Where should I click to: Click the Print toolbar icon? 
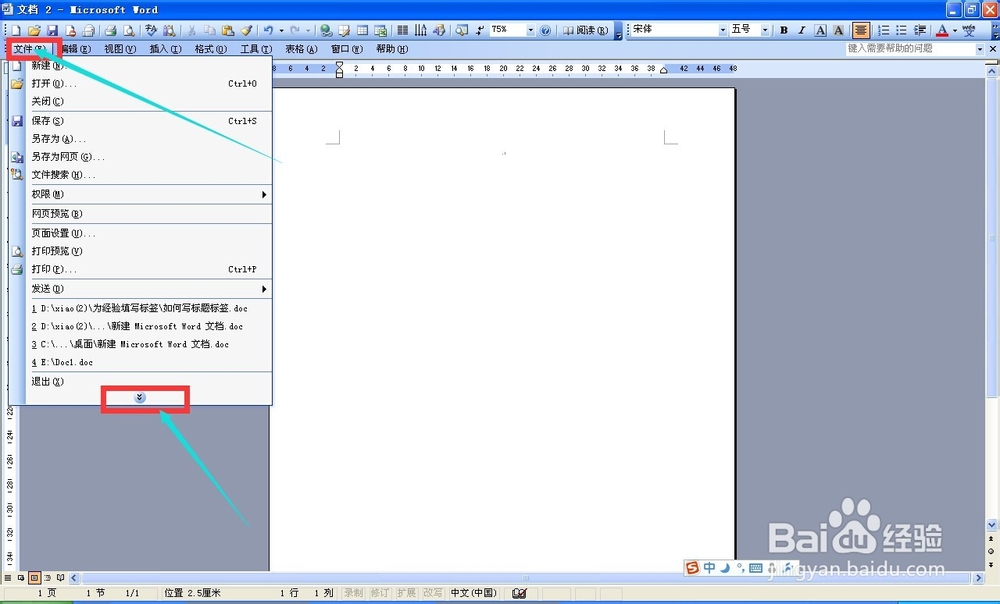coord(110,30)
